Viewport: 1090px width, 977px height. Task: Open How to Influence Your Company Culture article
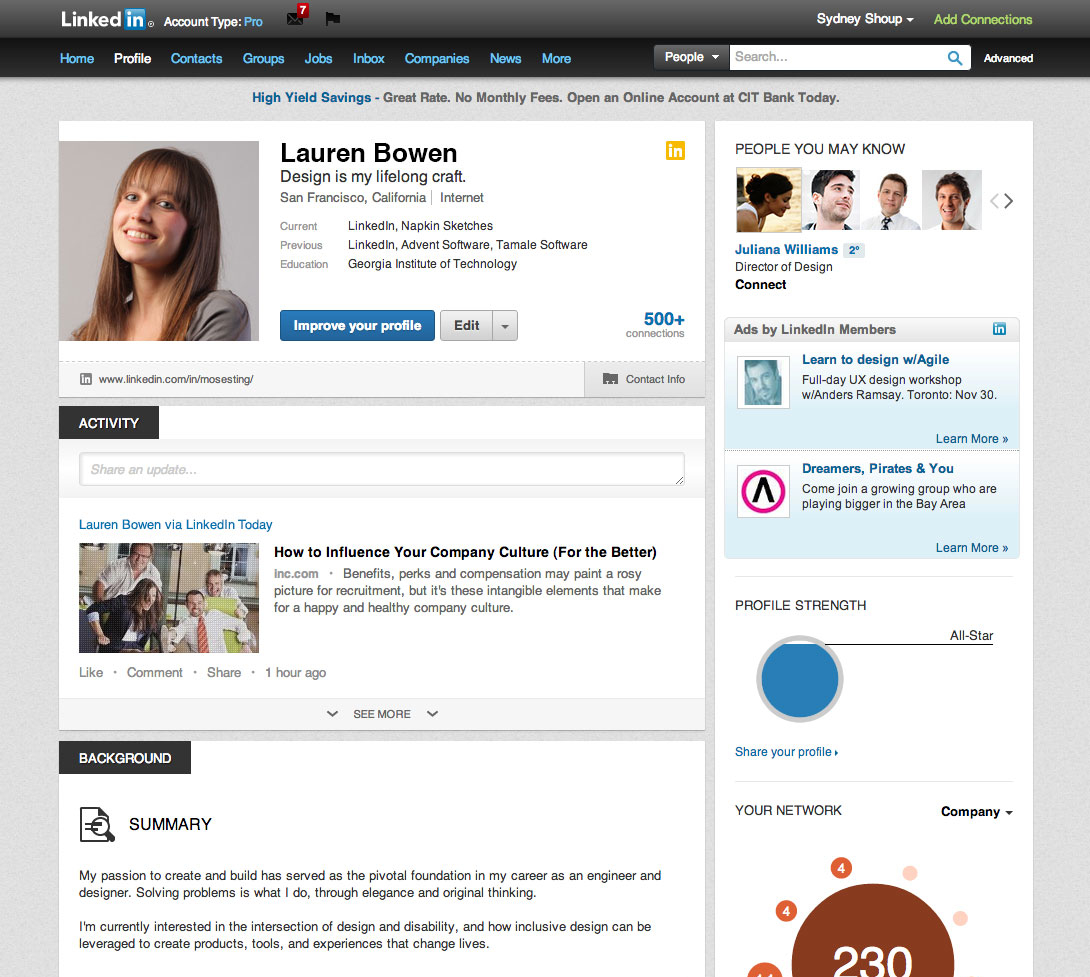[x=465, y=552]
